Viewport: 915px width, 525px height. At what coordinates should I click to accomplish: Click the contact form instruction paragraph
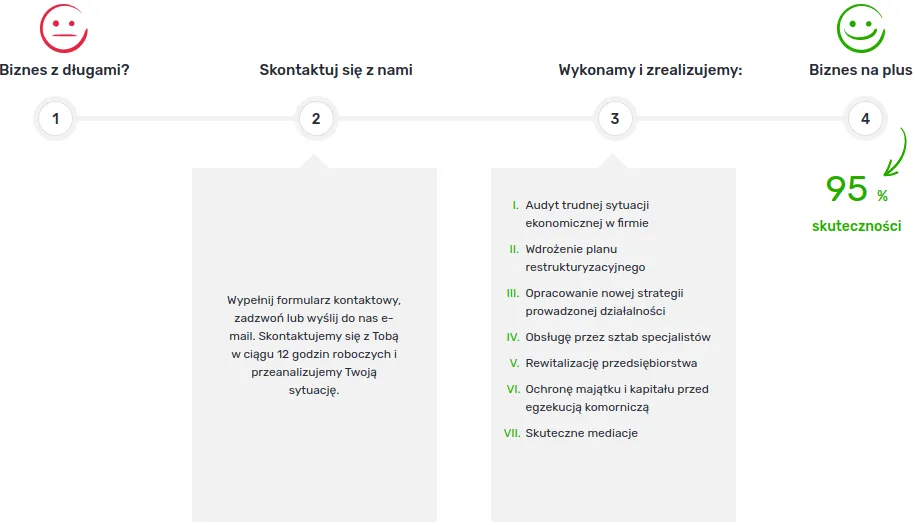tap(314, 345)
